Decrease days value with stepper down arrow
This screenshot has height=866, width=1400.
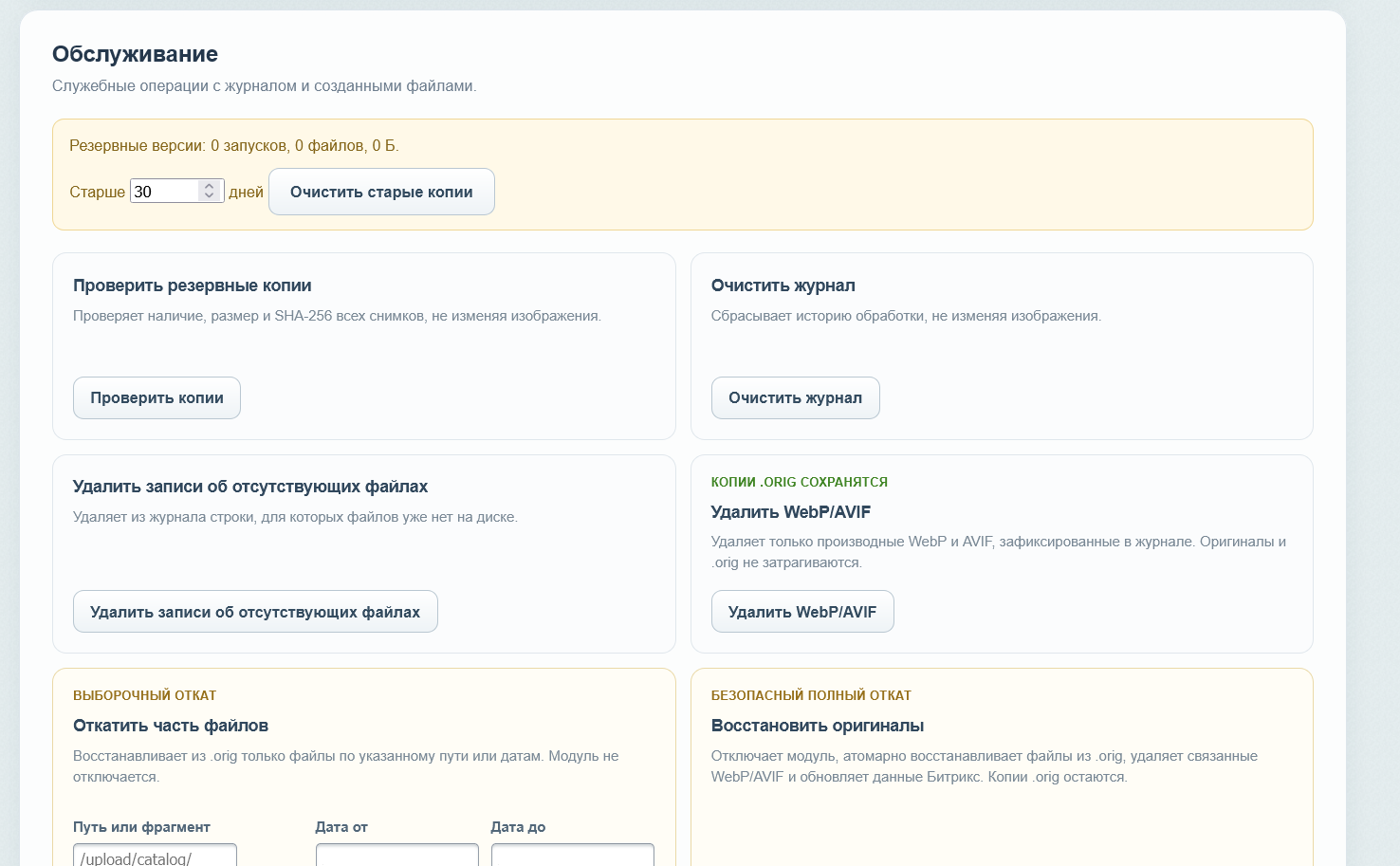(210, 196)
